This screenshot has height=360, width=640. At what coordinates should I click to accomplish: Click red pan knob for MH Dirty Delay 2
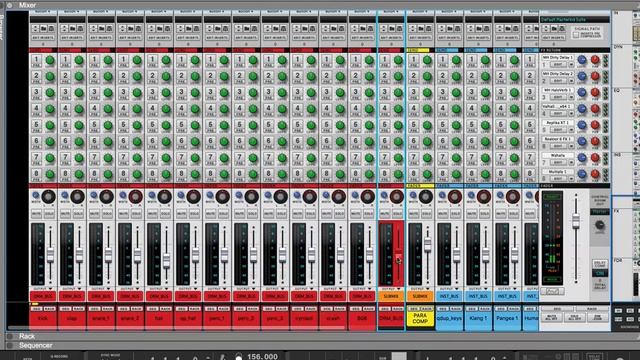click(595, 76)
